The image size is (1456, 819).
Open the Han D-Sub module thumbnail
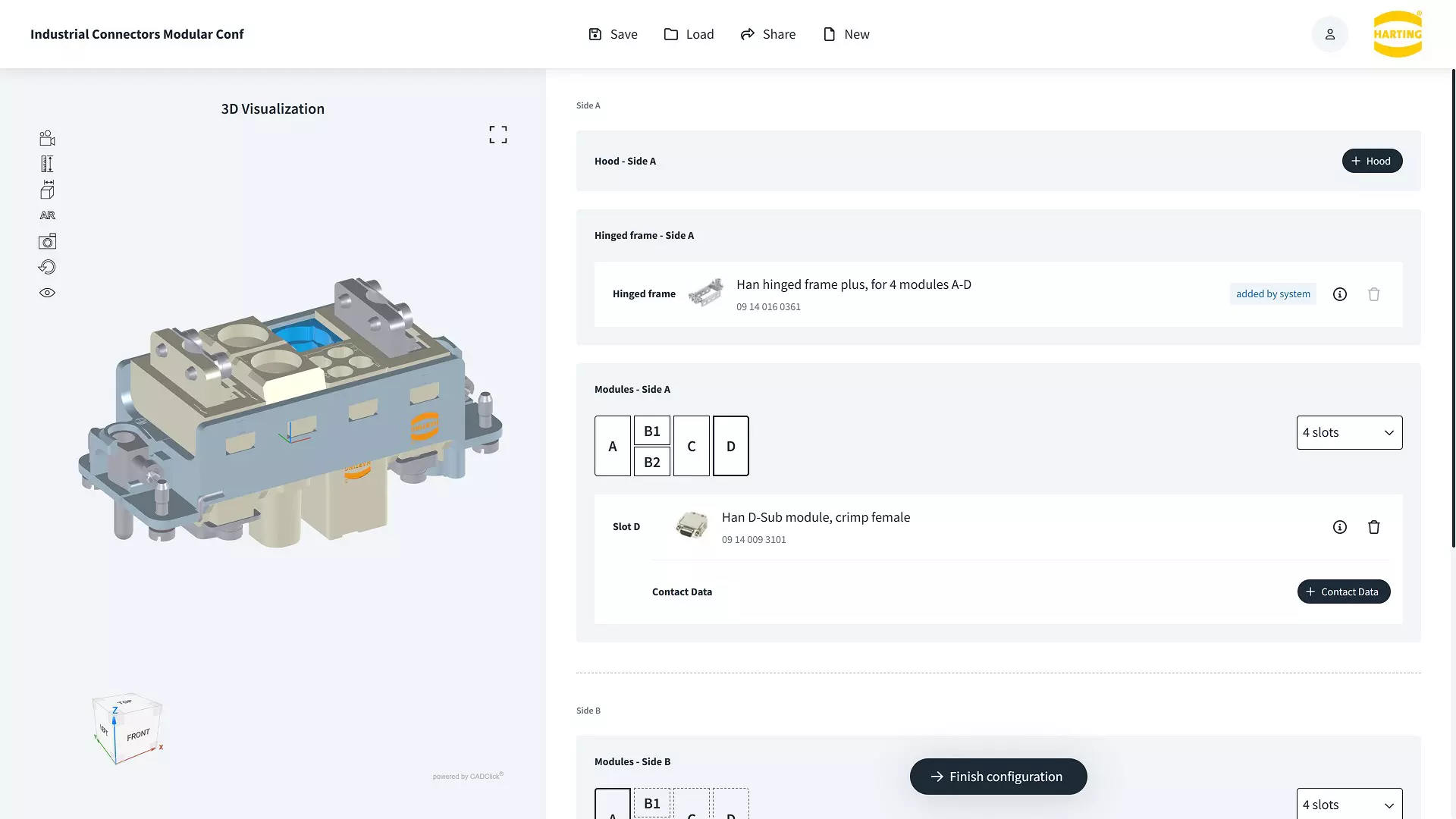(692, 526)
